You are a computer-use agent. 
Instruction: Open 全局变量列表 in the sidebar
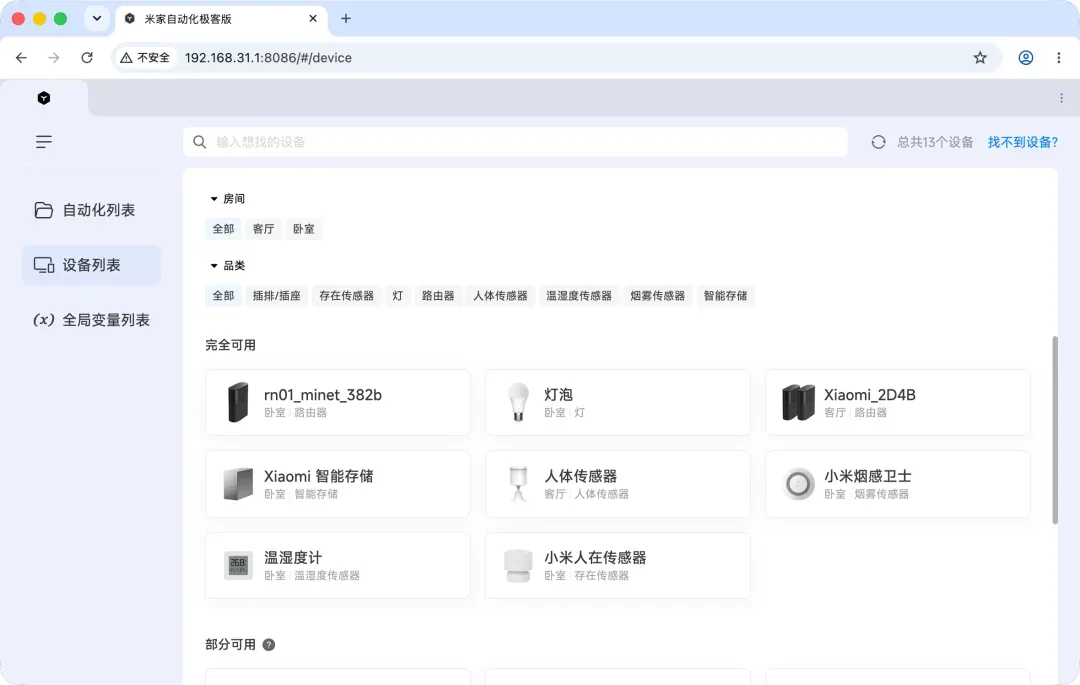click(x=92, y=320)
